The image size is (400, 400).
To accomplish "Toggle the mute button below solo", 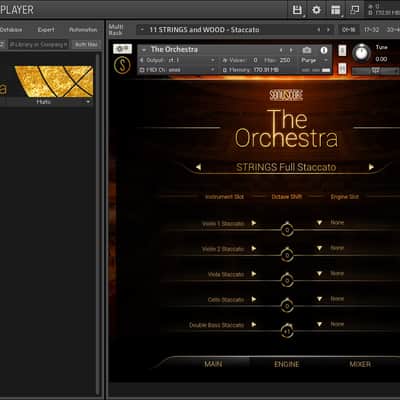I will tap(342, 69).
